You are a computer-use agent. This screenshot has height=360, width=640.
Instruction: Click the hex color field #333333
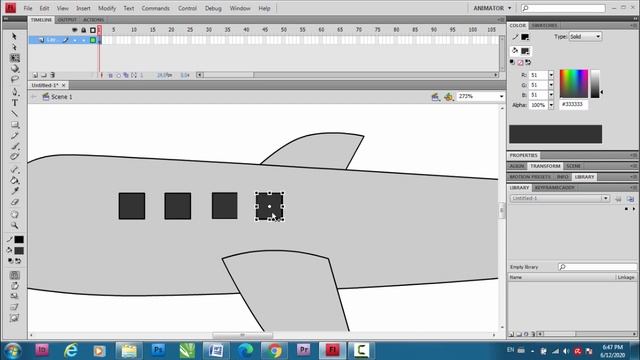tap(574, 104)
